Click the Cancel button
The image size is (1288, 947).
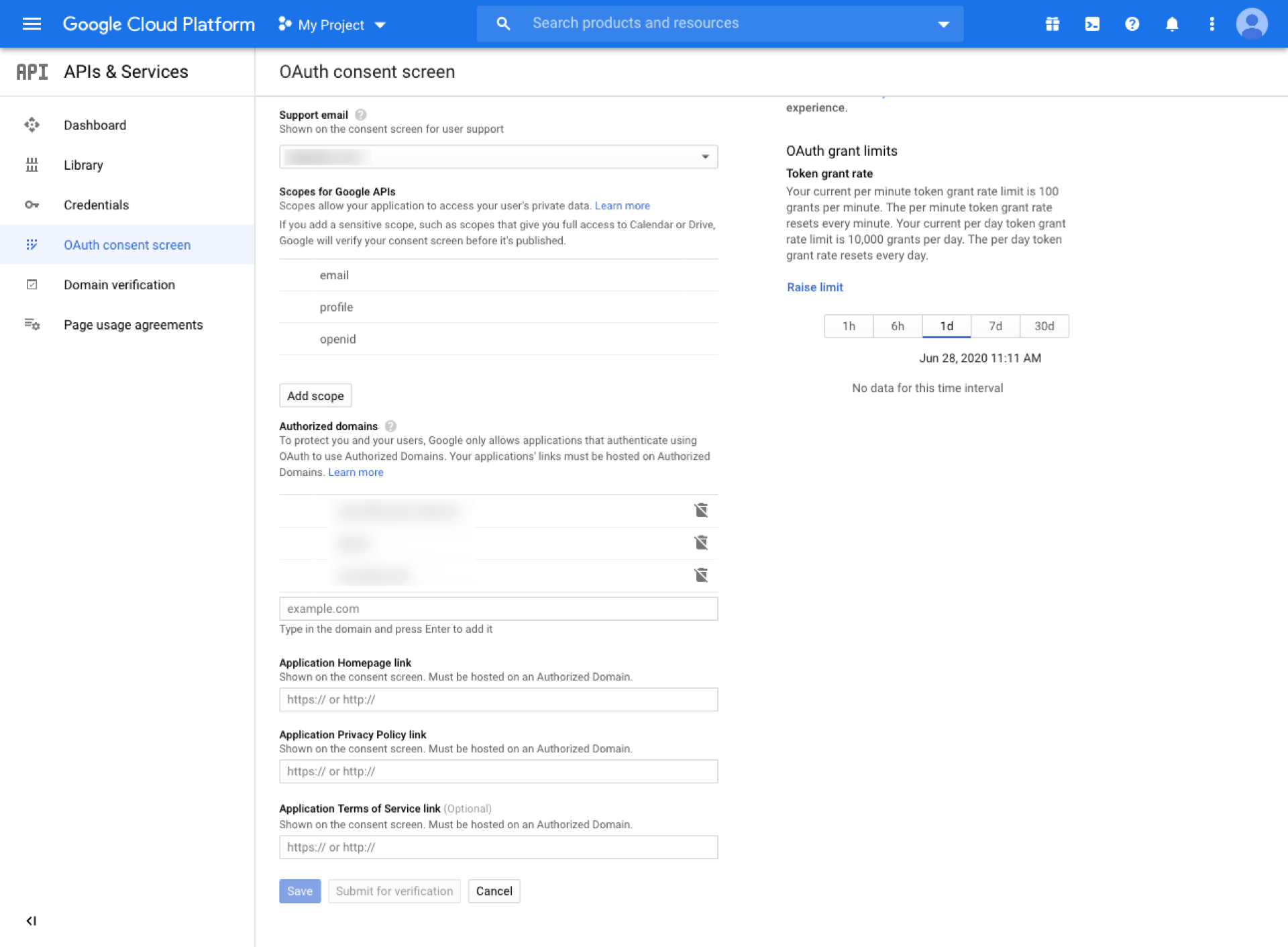494,891
